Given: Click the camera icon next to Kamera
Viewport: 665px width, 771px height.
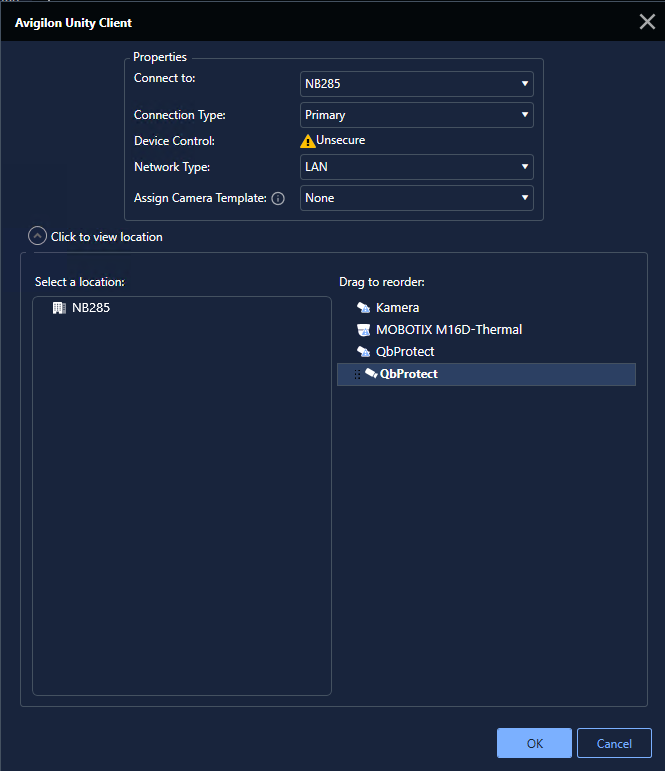Looking at the screenshot, I should tap(364, 308).
